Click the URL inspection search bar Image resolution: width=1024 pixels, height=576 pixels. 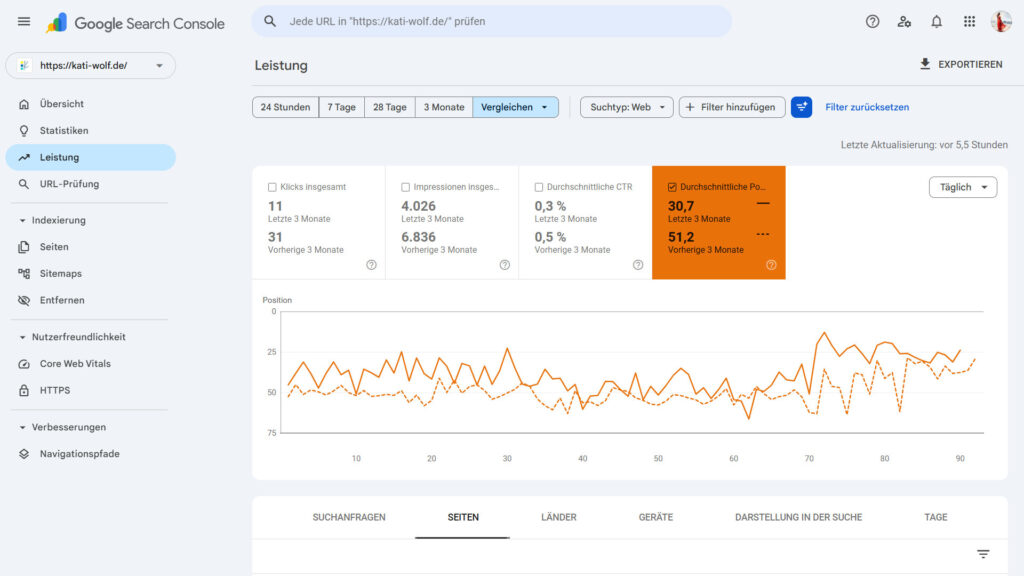490,21
